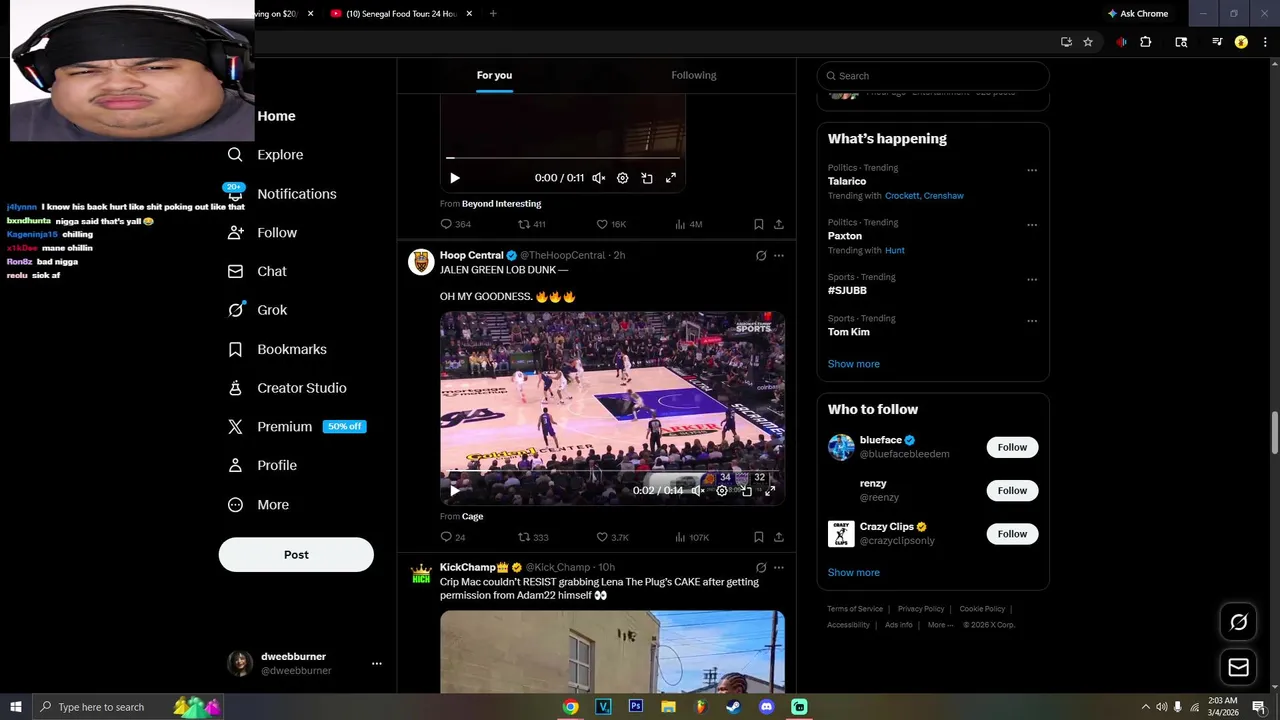Switch to the For you tab
The width and height of the screenshot is (1280, 720).
[x=494, y=75]
